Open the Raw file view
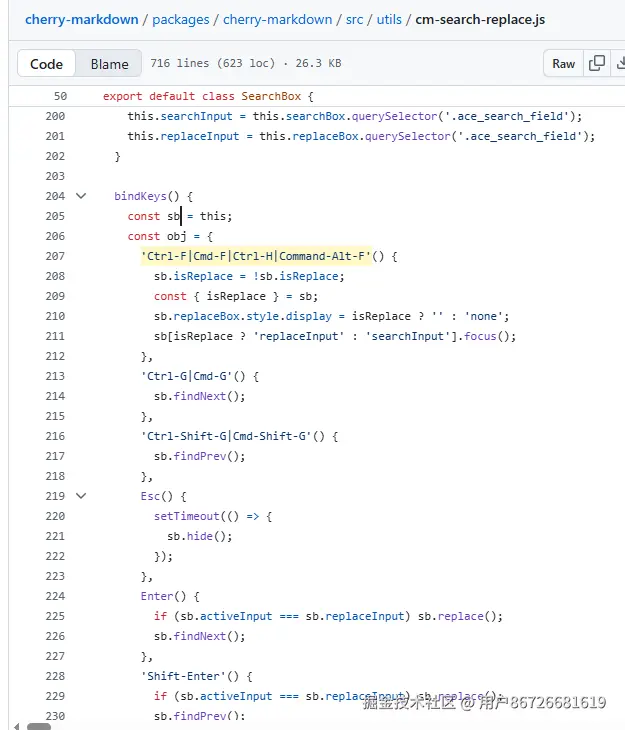Viewport: 625px width, 730px height. point(563,63)
